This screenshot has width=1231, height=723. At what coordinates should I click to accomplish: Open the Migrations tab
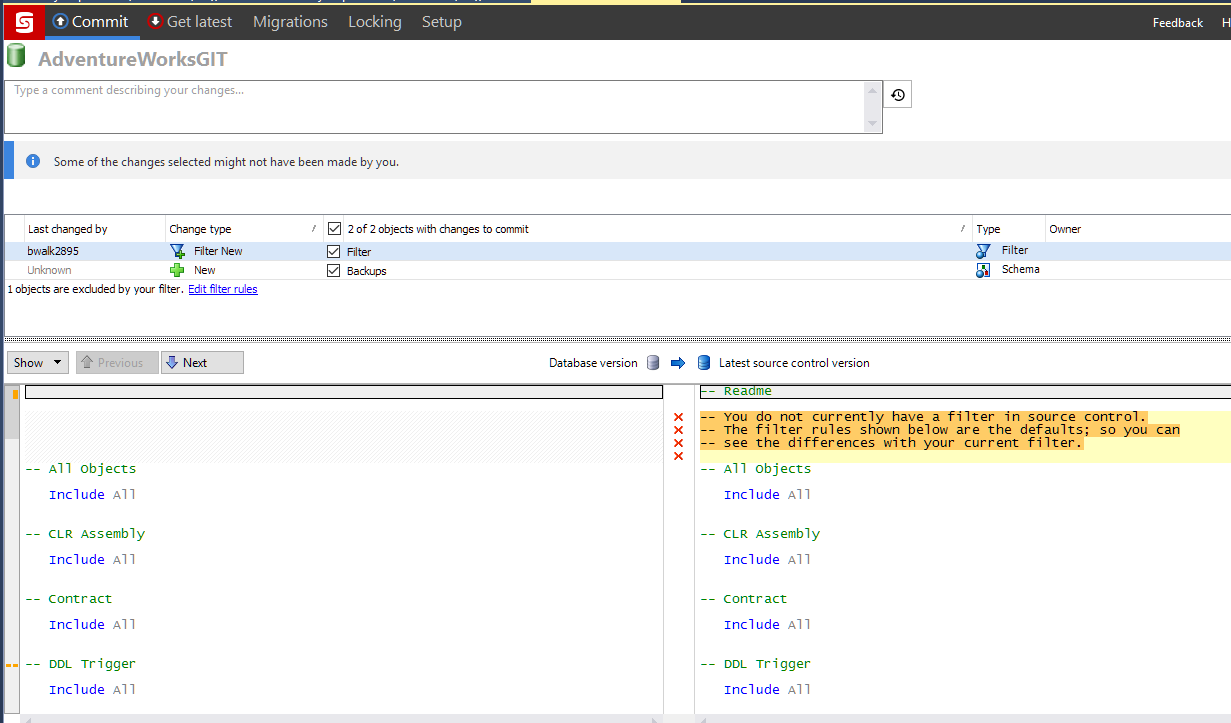pyautogui.click(x=290, y=21)
